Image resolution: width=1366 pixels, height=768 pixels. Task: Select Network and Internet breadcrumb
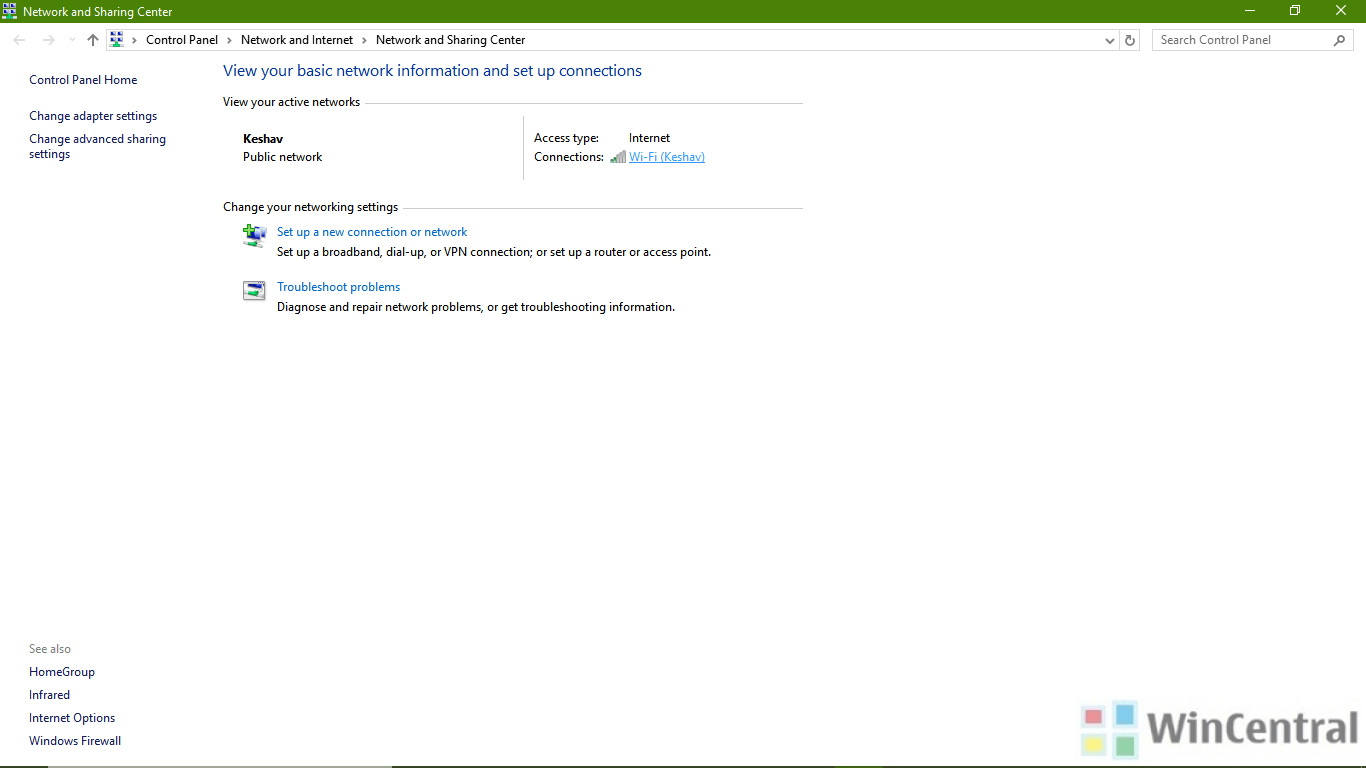297,40
